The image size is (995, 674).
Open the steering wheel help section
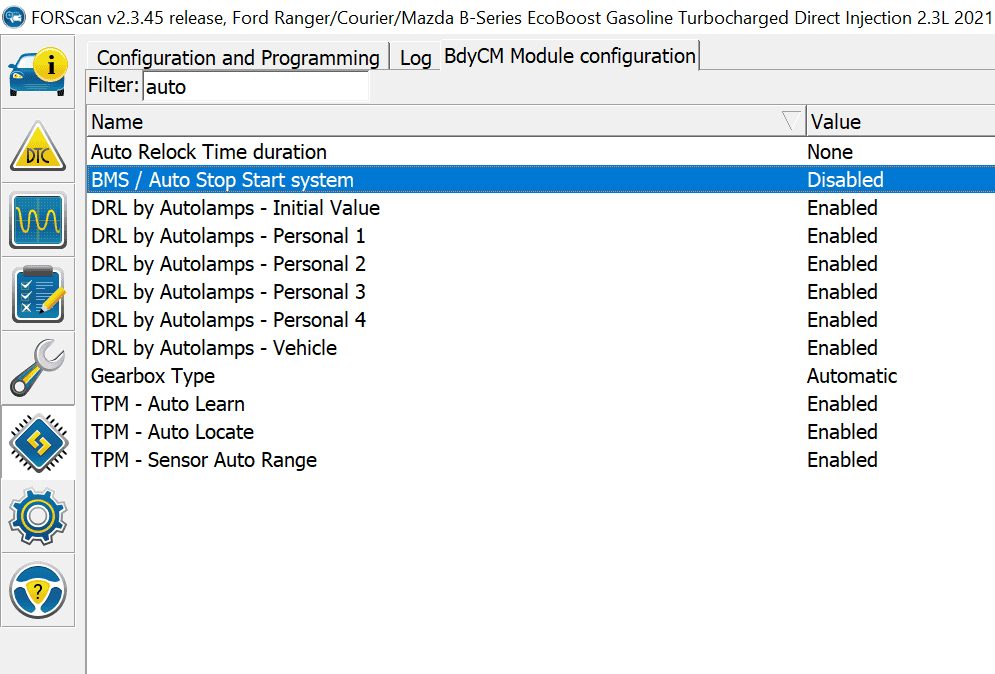pyautogui.click(x=38, y=590)
